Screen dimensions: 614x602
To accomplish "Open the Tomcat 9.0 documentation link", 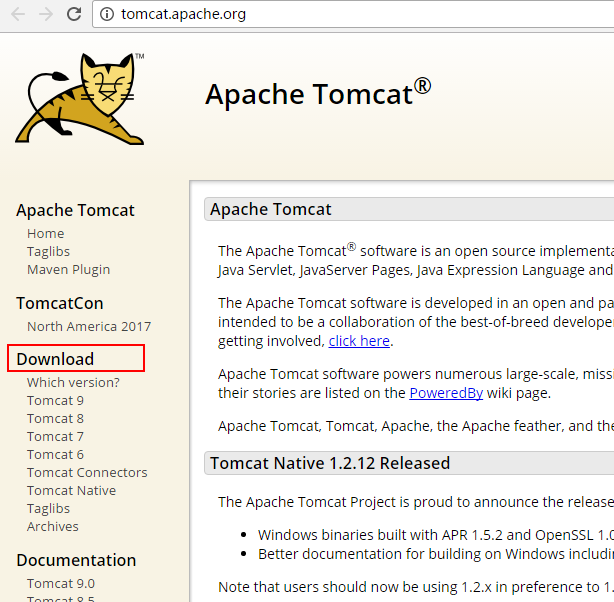I will pos(61,584).
